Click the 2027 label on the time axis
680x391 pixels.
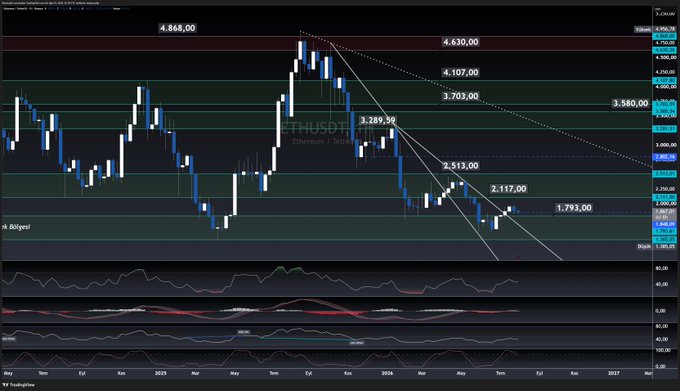(613, 373)
